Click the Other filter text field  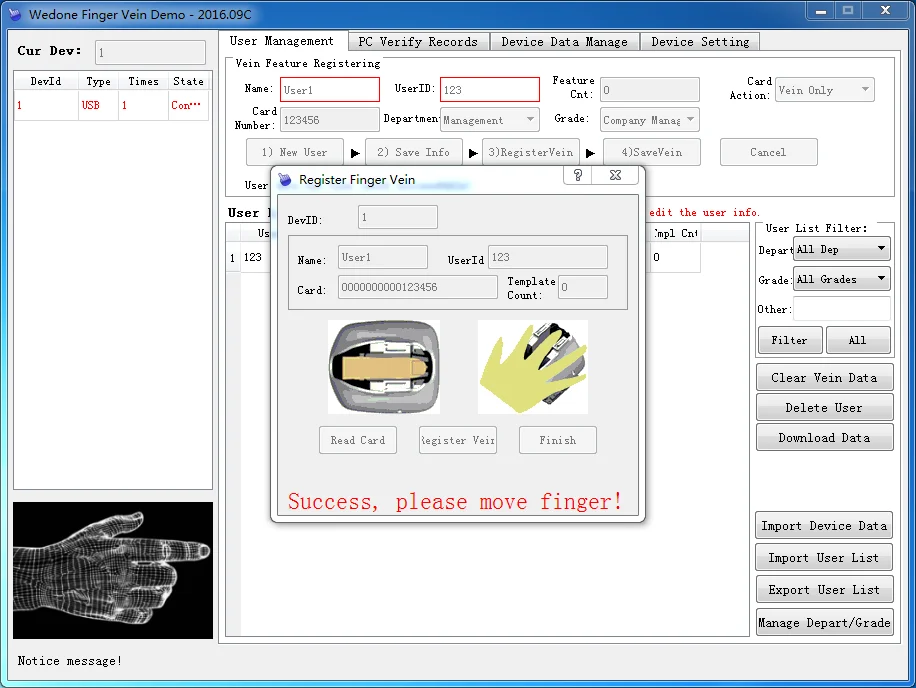coord(841,309)
